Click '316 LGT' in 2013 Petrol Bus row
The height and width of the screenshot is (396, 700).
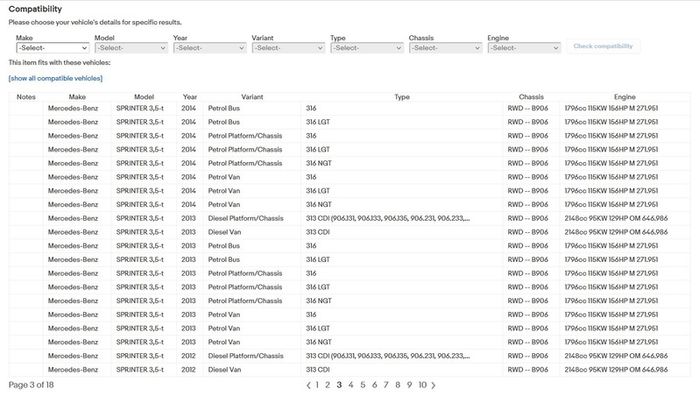coord(318,259)
